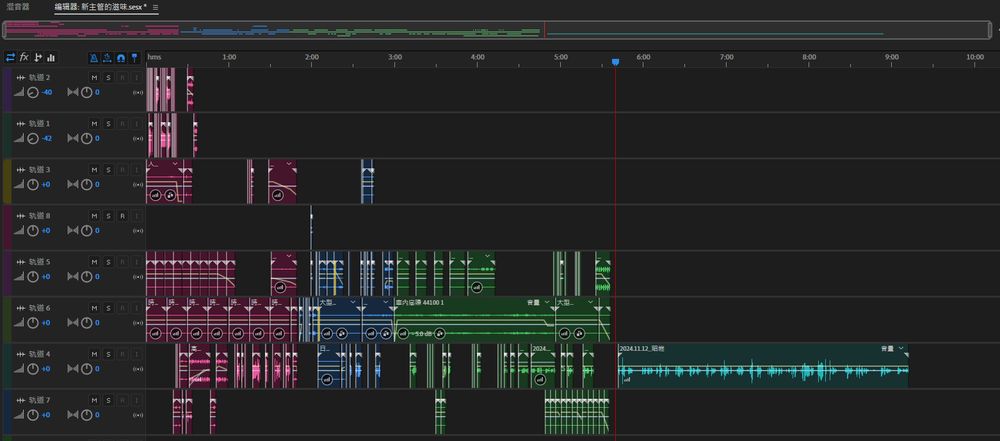Screen dimensions: 1000x441
Task: Click the -40 volume value on 轨道 2
Action: [x=47, y=93]
